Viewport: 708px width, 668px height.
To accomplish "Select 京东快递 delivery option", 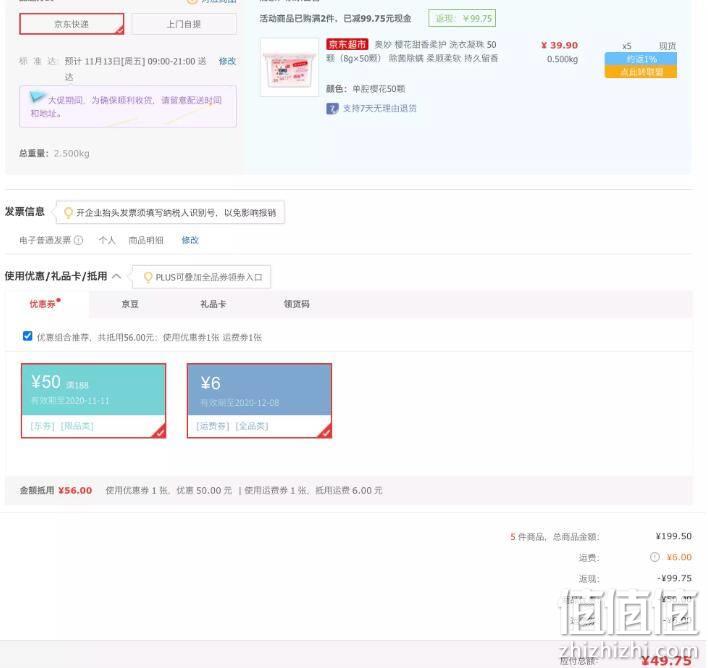I will point(71,24).
